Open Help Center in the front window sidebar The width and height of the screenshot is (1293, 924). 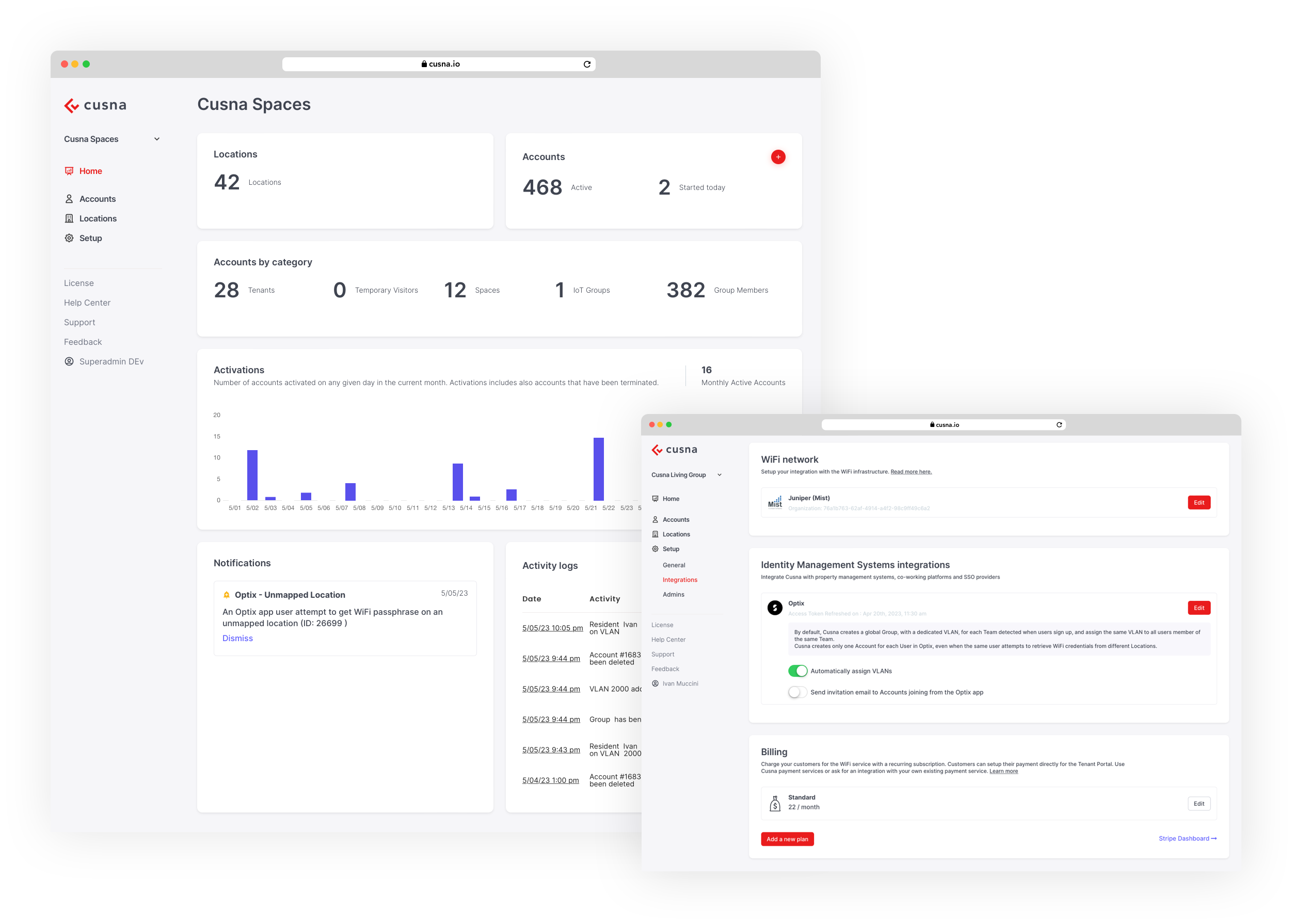(x=668, y=640)
